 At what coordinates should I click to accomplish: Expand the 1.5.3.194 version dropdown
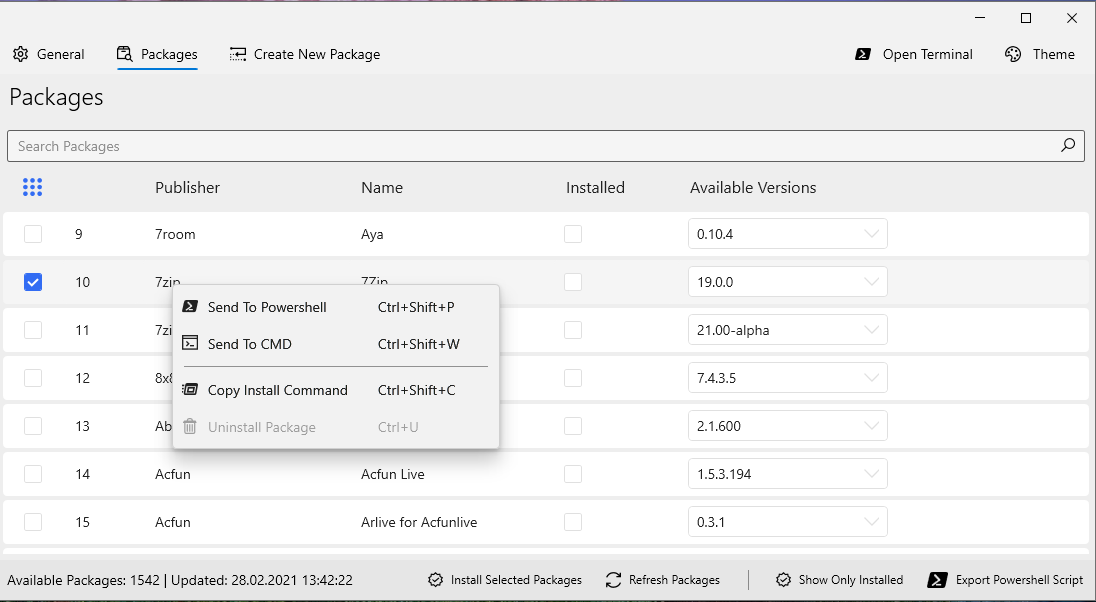click(x=787, y=474)
